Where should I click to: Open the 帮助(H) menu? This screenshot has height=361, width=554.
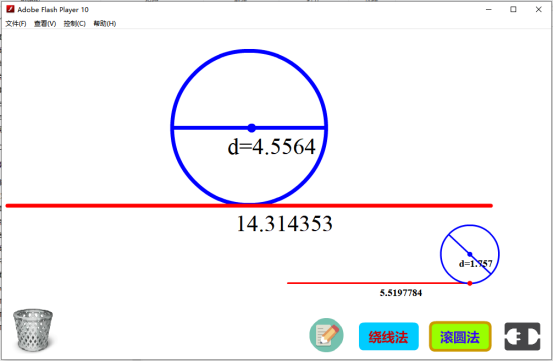105,24
